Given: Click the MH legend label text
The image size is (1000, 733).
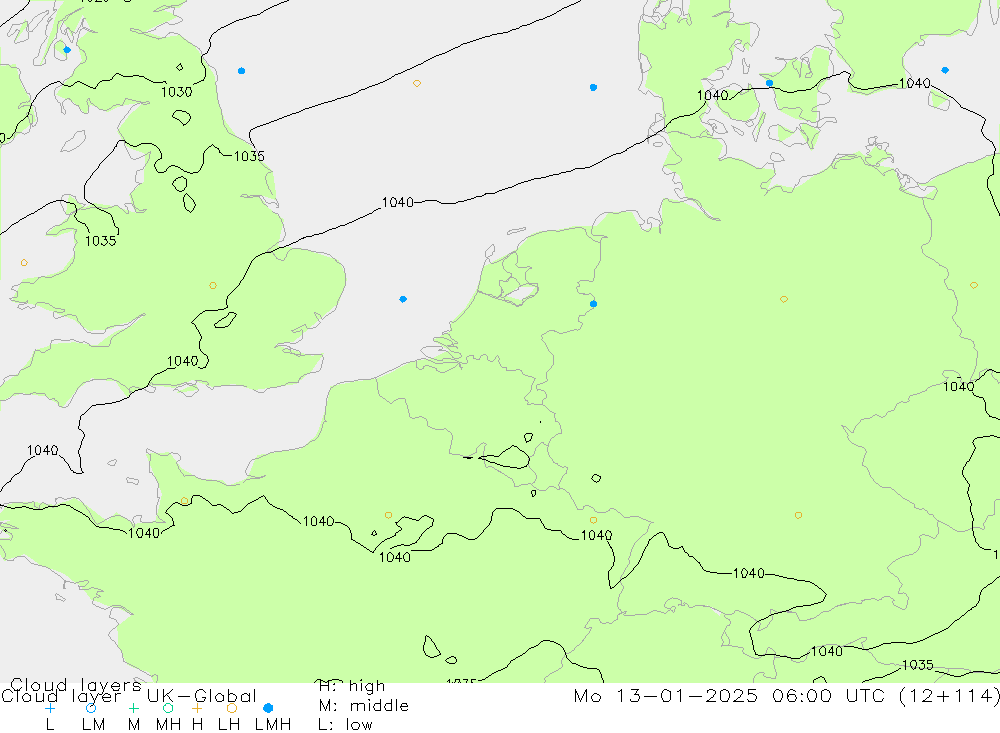Looking at the screenshot, I should (168, 725).
